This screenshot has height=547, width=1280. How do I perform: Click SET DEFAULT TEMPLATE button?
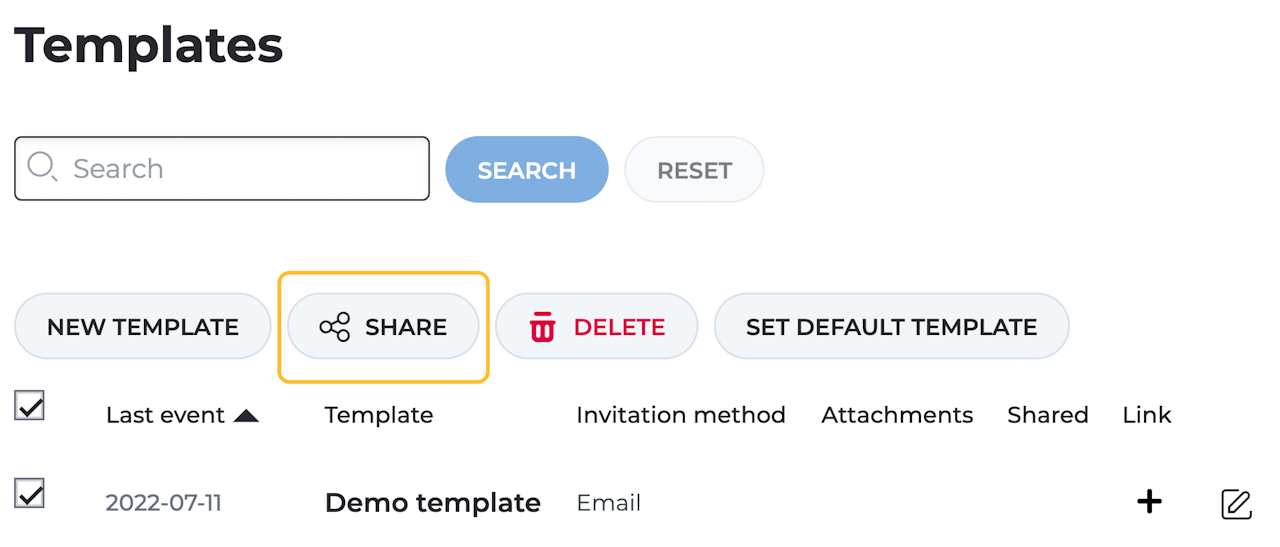(x=891, y=327)
